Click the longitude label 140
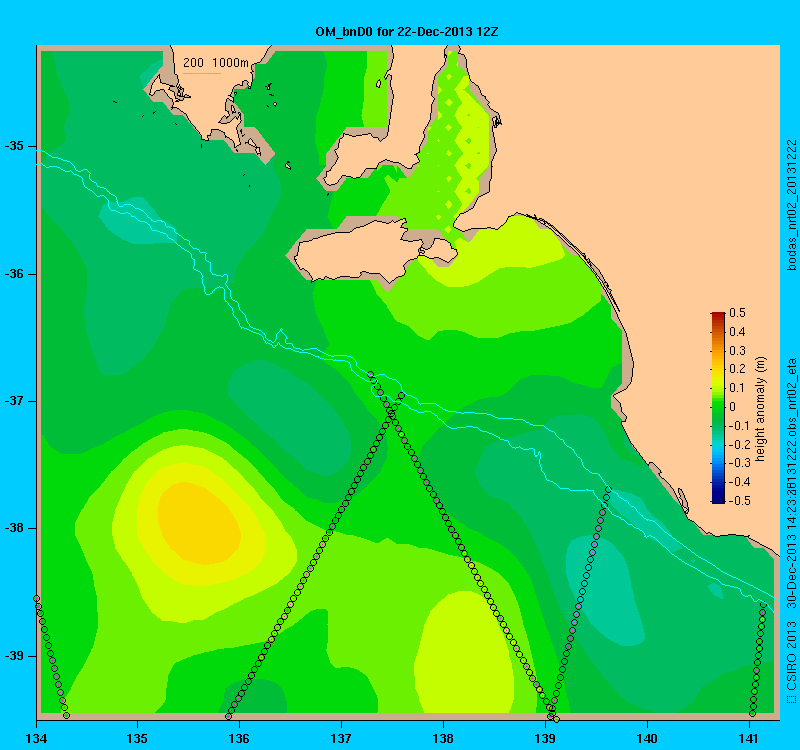Viewport: 800px width, 750px height. [x=647, y=739]
